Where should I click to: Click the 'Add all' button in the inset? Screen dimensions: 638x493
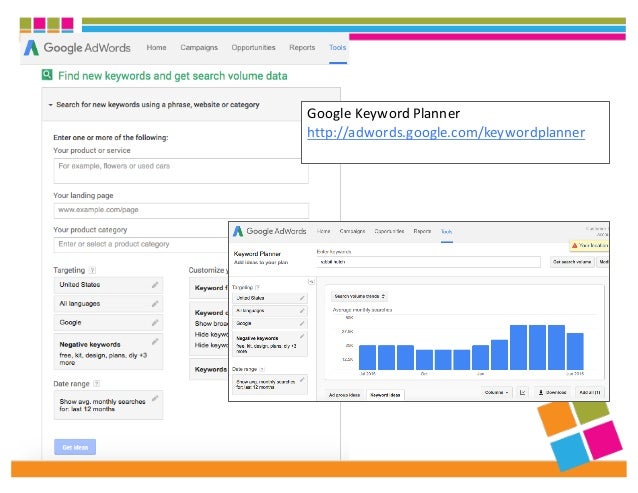coord(590,393)
